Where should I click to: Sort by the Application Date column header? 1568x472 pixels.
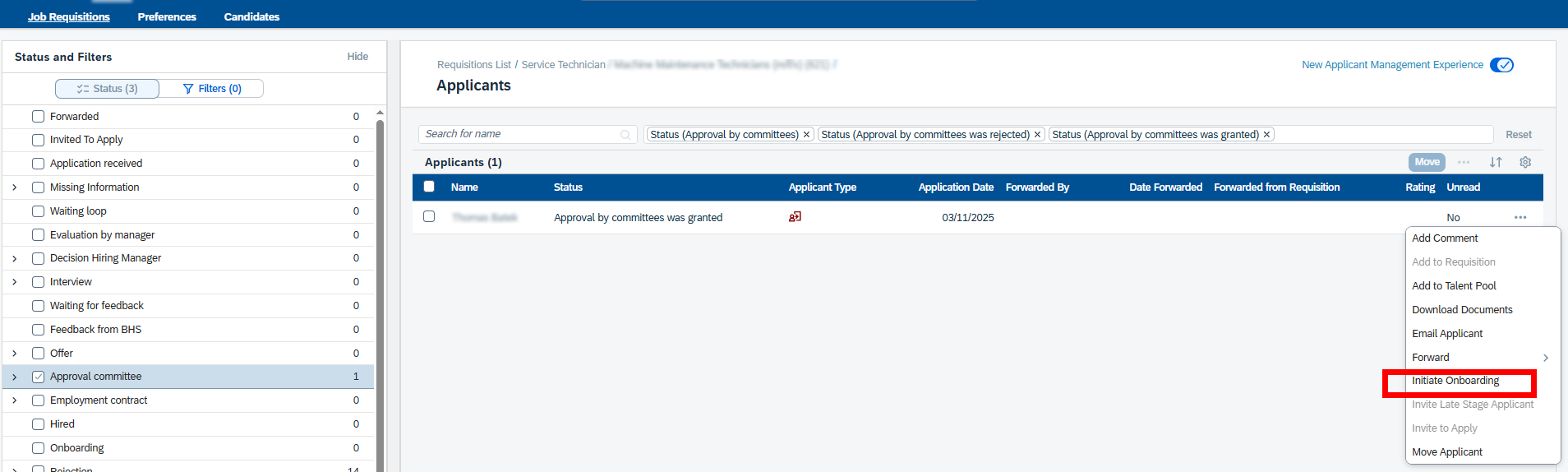click(956, 187)
